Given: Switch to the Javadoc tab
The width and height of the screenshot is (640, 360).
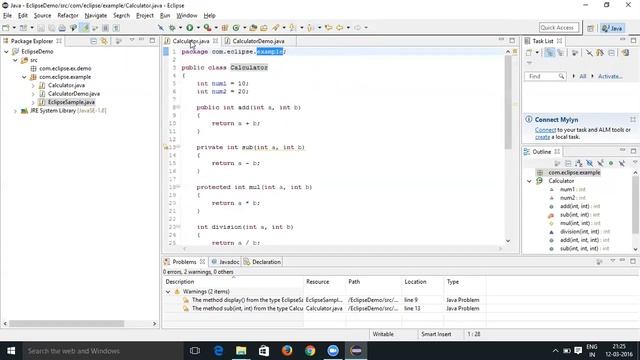Looking at the screenshot, I should point(225,262).
